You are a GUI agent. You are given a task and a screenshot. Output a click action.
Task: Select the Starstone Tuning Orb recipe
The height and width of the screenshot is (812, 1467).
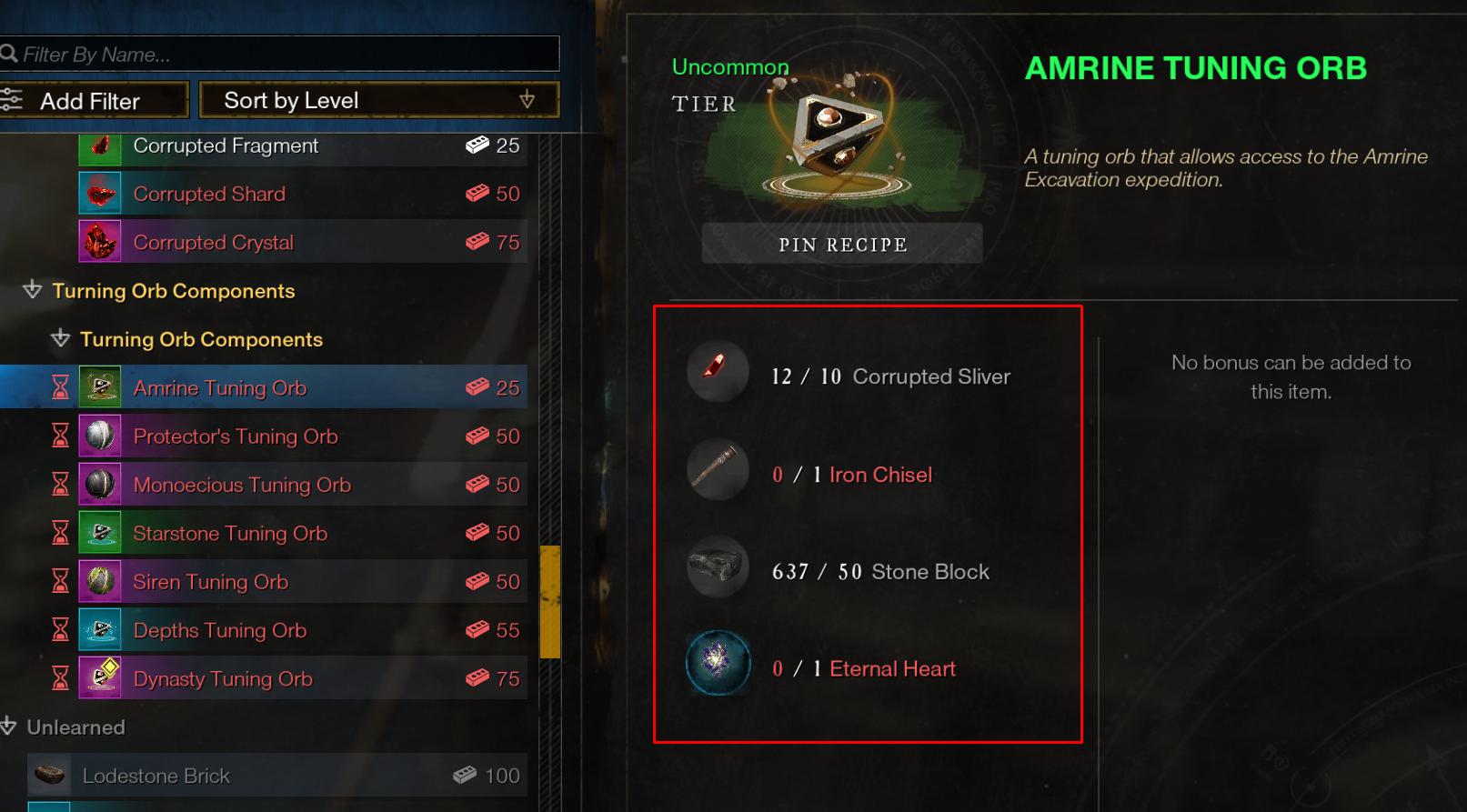click(x=264, y=534)
